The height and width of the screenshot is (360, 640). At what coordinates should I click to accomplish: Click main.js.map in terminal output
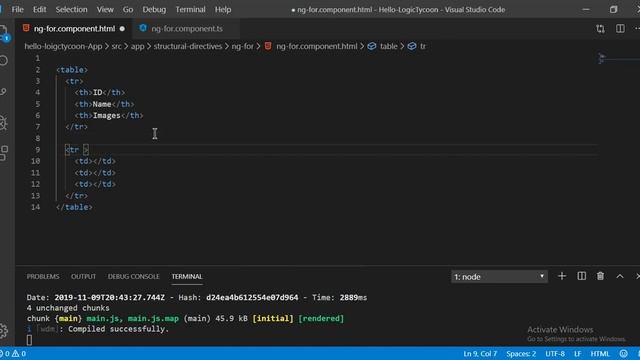[x=153, y=318]
